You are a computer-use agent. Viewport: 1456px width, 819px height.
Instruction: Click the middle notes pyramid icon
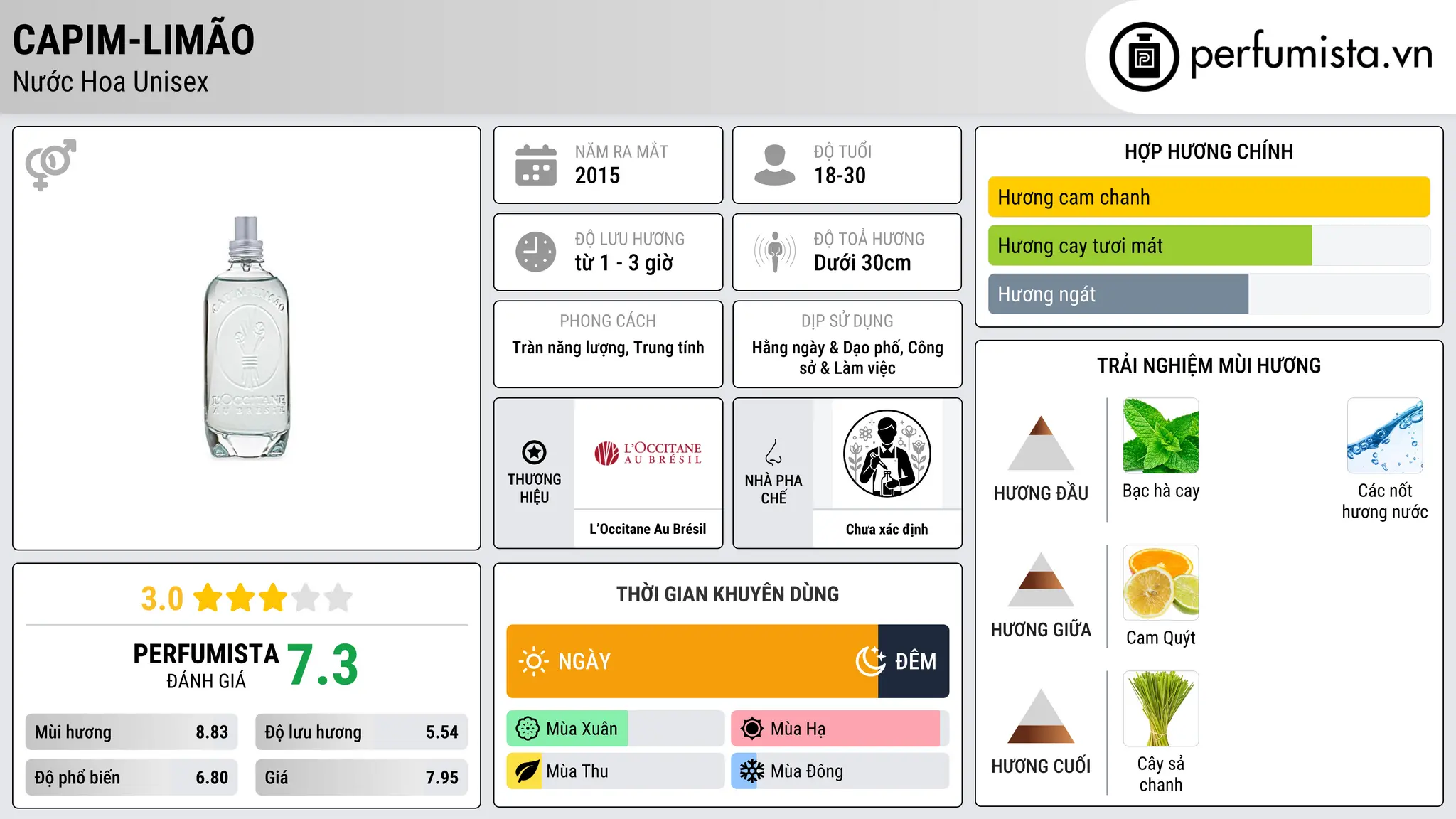coord(1041,579)
